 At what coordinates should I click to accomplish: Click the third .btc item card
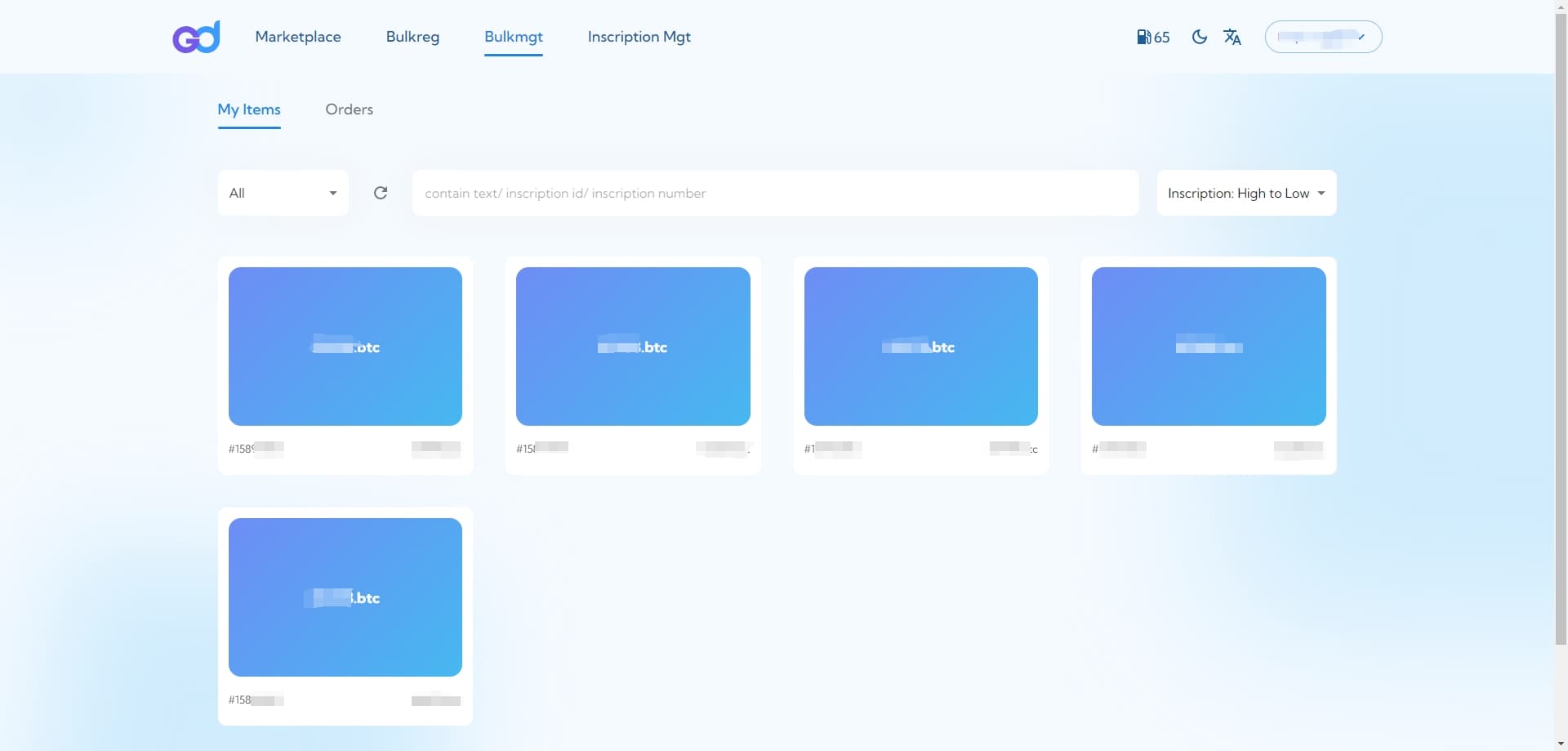coord(920,346)
